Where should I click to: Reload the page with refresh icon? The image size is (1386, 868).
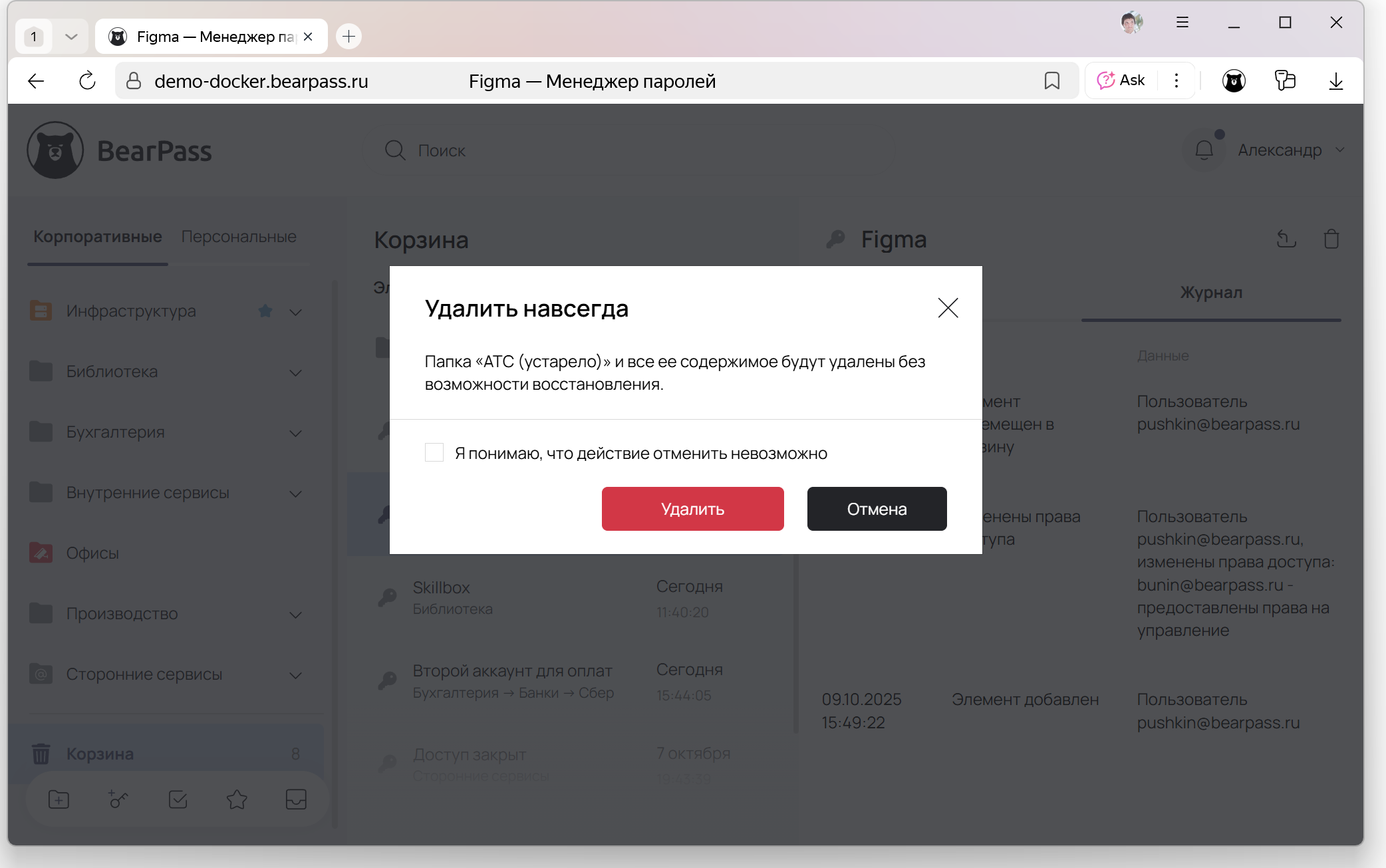click(87, 81)
